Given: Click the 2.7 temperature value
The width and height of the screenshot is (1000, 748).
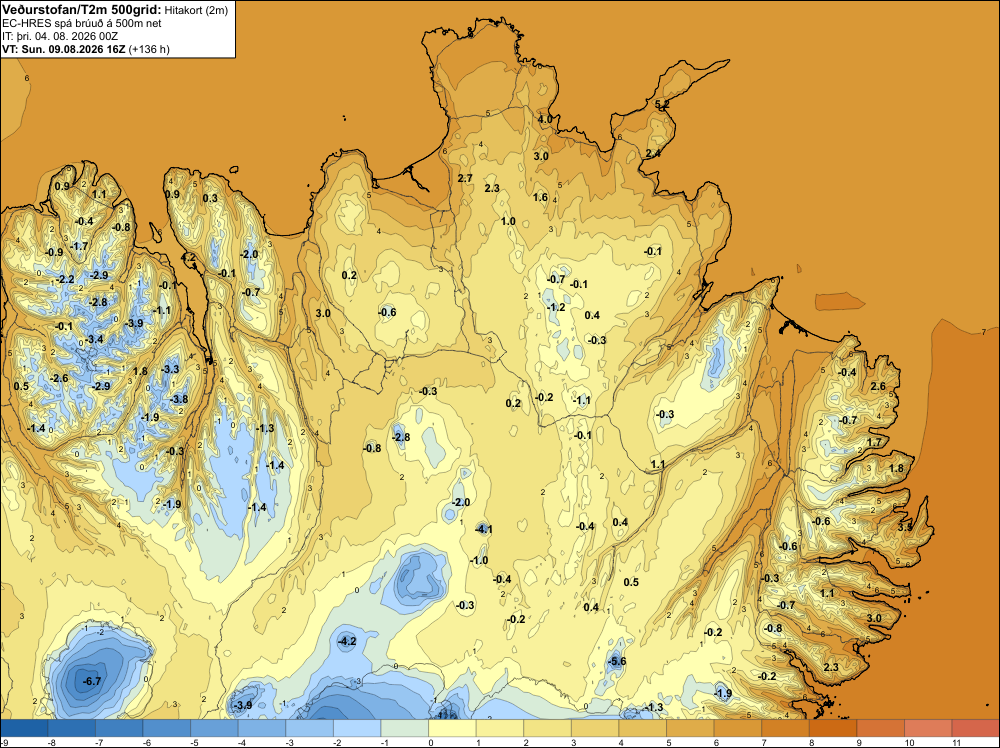Looking at the screenshot, I should [465, 178].
